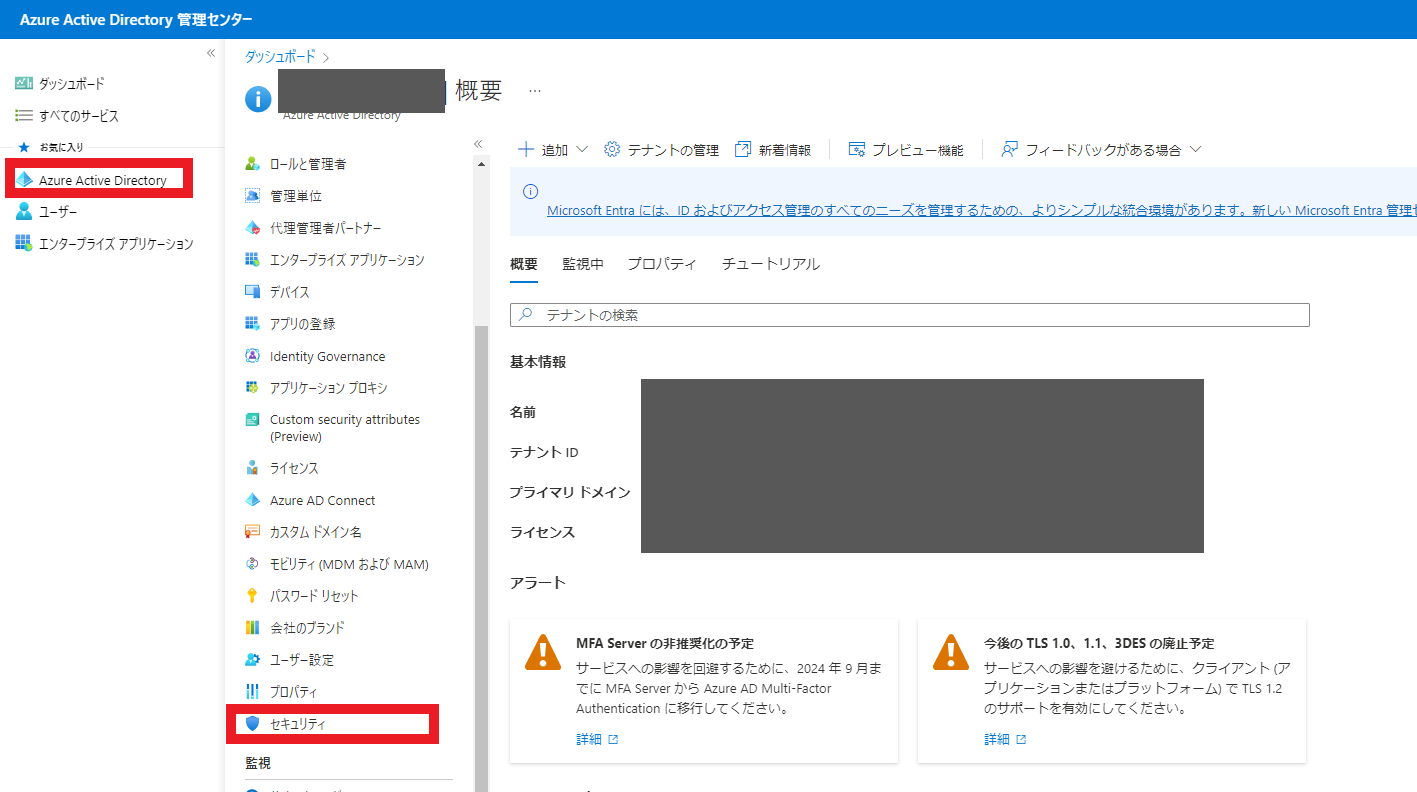This screenshot has width=1417, height=792.
Task: Click the 基本情報 heading
Action: point(538,362)
